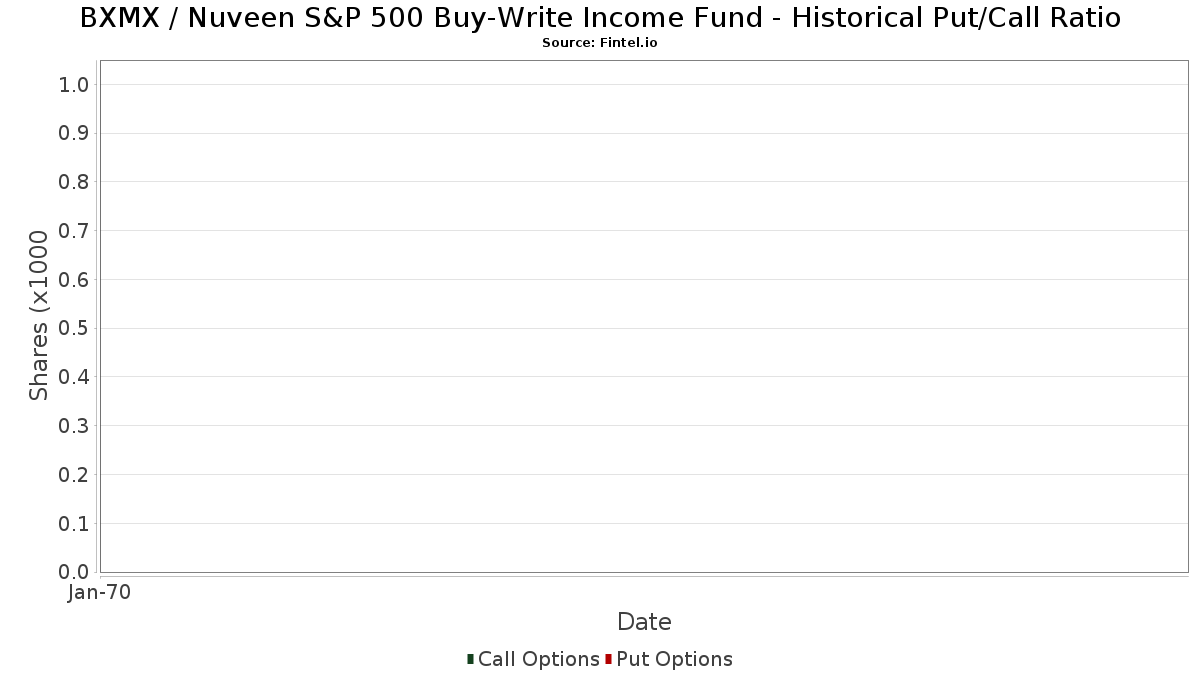
Task: Click the chart title BXMX Nuveen text
Action: point(600,18)
